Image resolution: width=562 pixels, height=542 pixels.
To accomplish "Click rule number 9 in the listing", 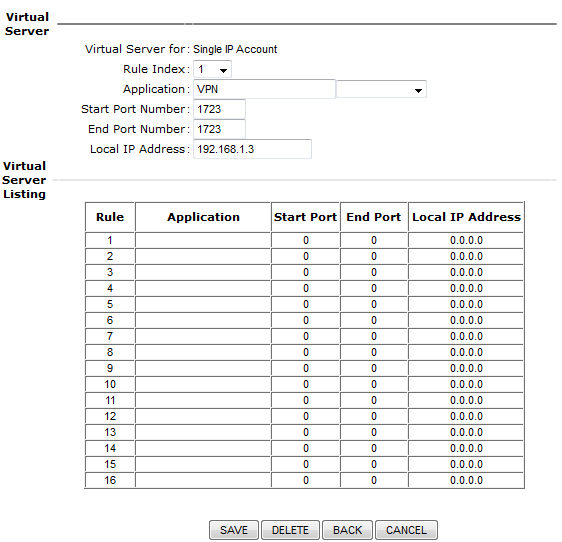I will click(x=110, y=368).
